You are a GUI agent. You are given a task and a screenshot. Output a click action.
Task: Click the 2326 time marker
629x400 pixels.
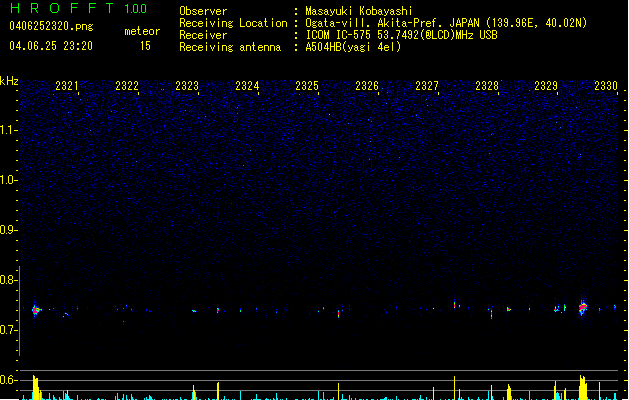click(367, 86)
